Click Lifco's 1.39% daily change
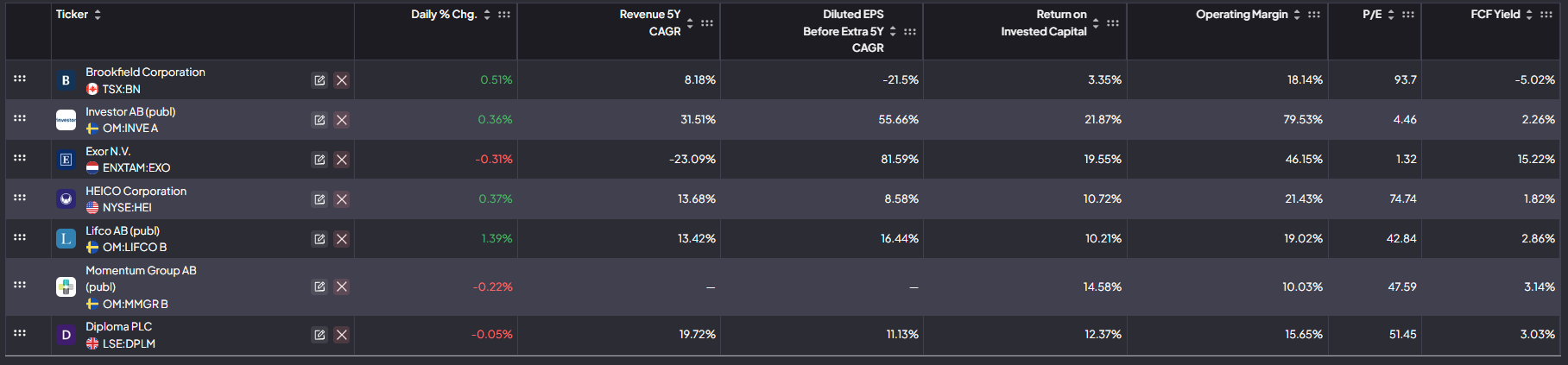Viewport: 1568px width, 365px height. pos(496,239)
